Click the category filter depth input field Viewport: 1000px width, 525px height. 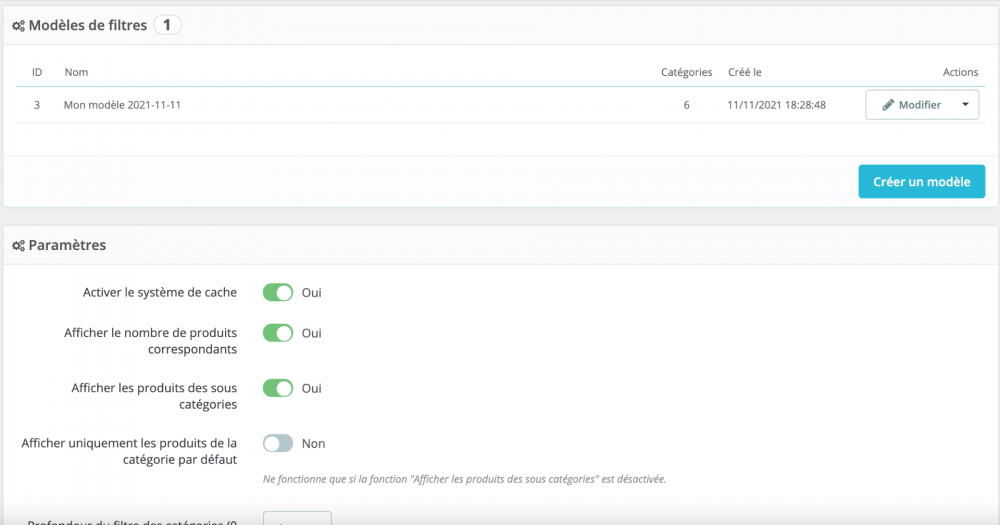click(297, 519)
